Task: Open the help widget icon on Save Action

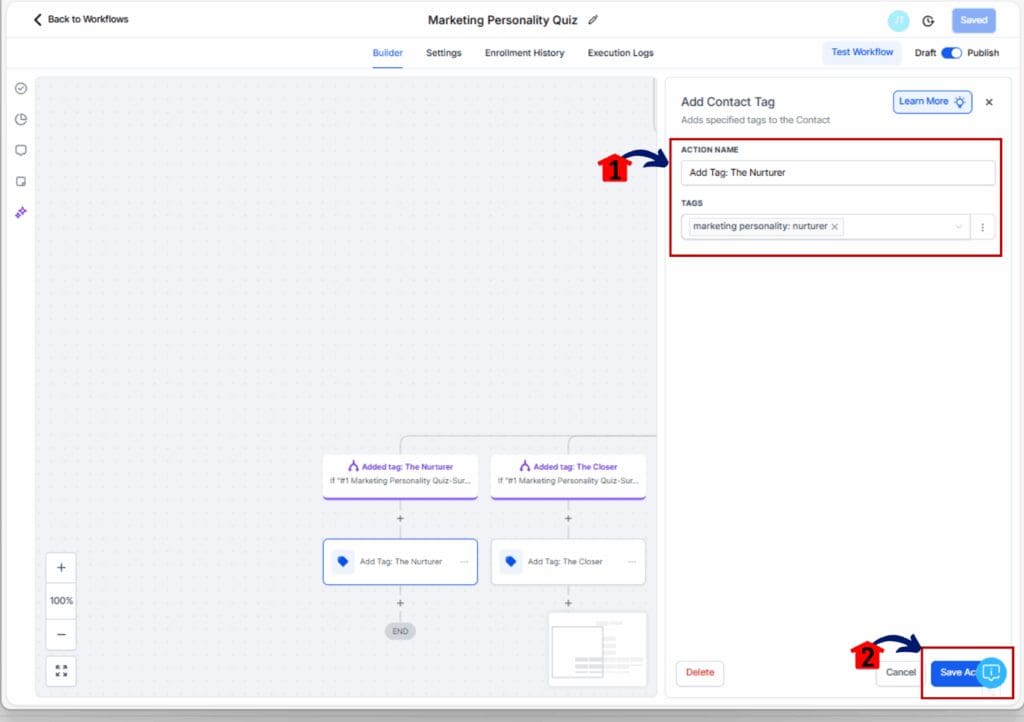Action: click(x=991, y=674)
